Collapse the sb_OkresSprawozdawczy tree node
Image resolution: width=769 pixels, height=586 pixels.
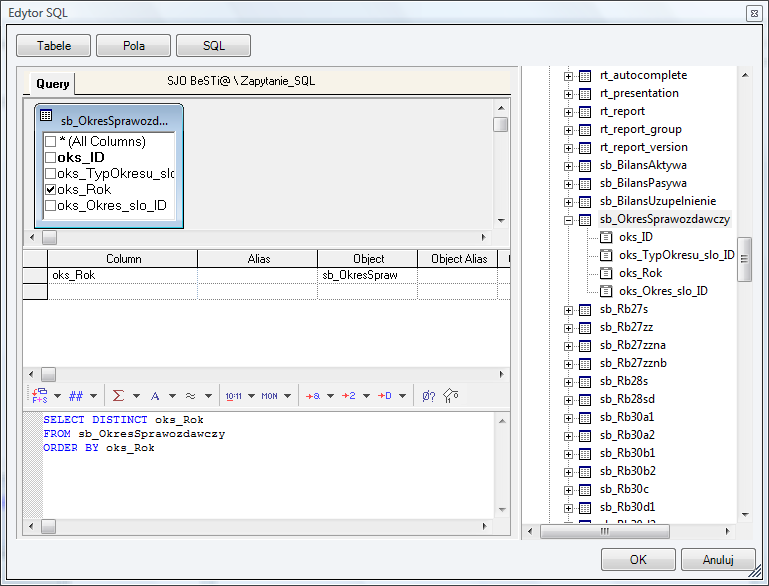568,220
